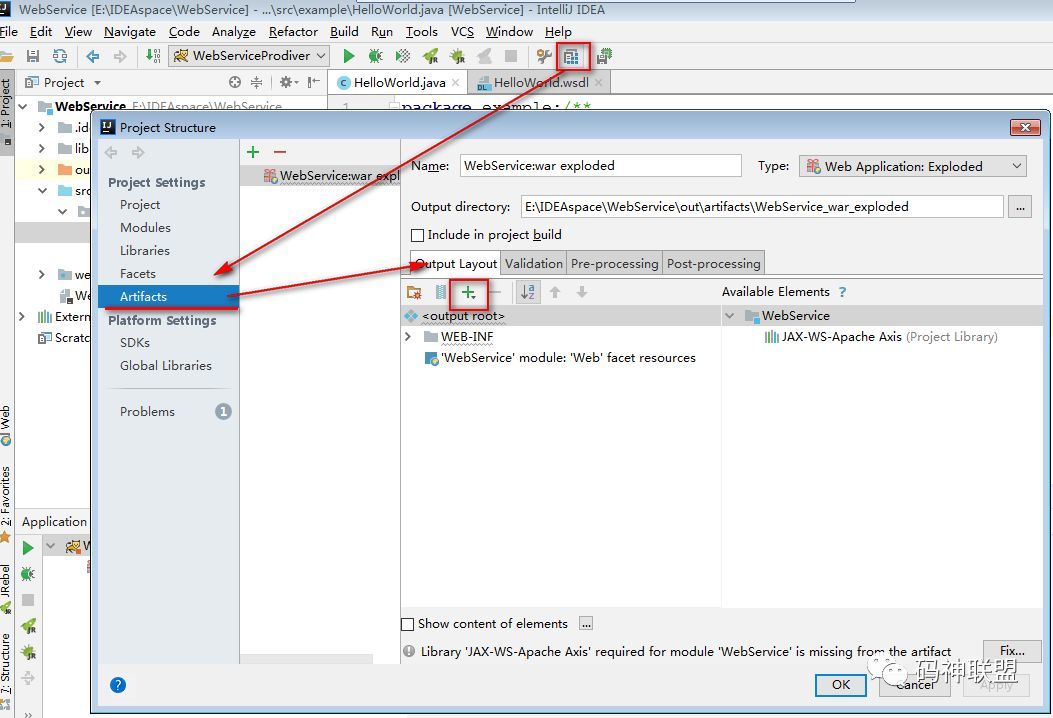Image resolution: width=1053 pixels, height=718 pixels.
Task: Open the Refactor menu
Action: click(x=293, y=32)
